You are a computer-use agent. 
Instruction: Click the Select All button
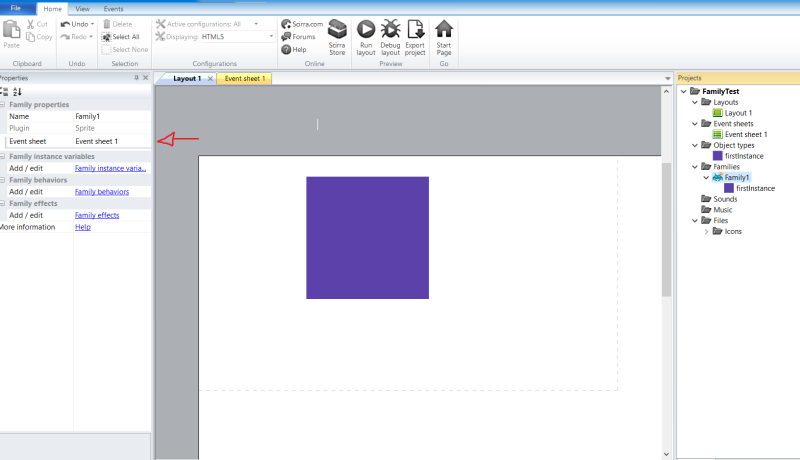(x=126, y=36)
